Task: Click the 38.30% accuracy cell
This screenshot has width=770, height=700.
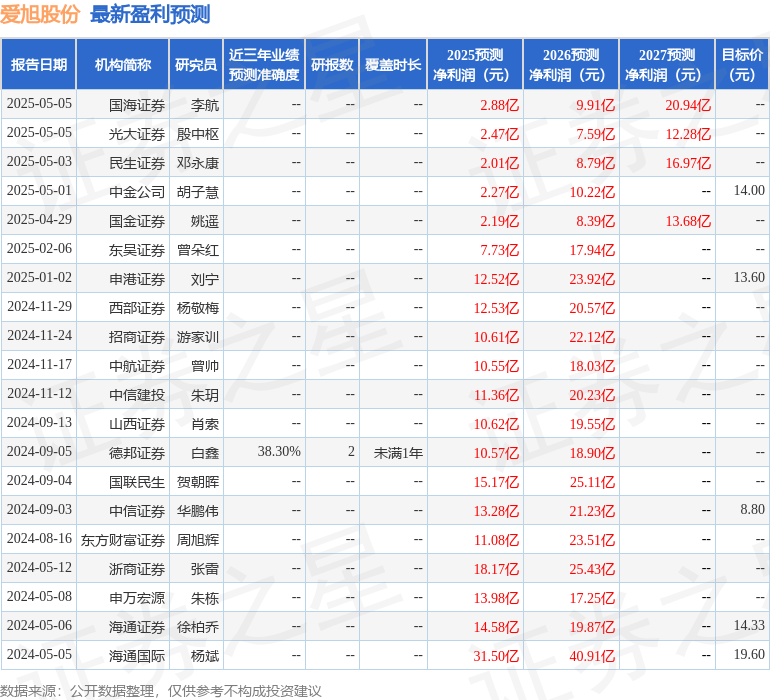Action: [x=279, y=452]
